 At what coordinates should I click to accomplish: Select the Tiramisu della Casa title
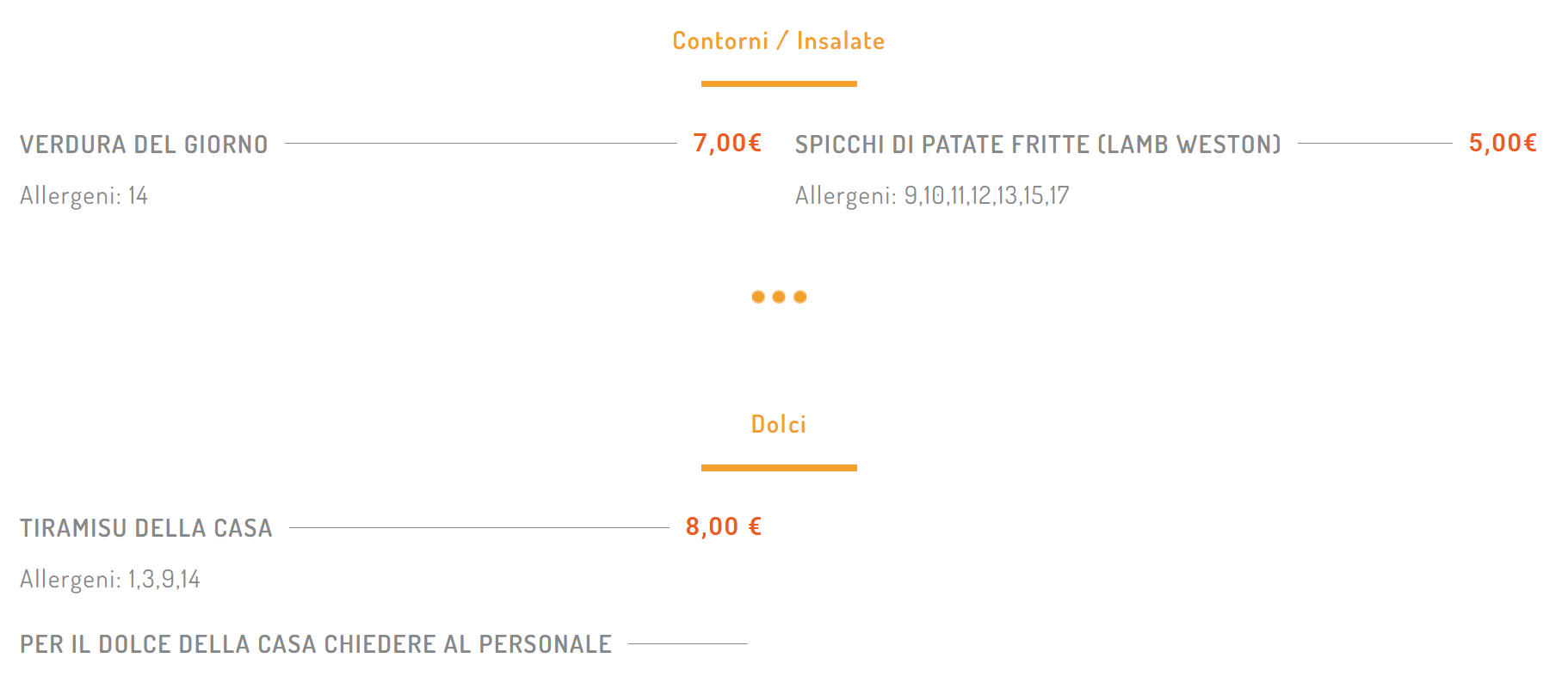tap(145, 528)
